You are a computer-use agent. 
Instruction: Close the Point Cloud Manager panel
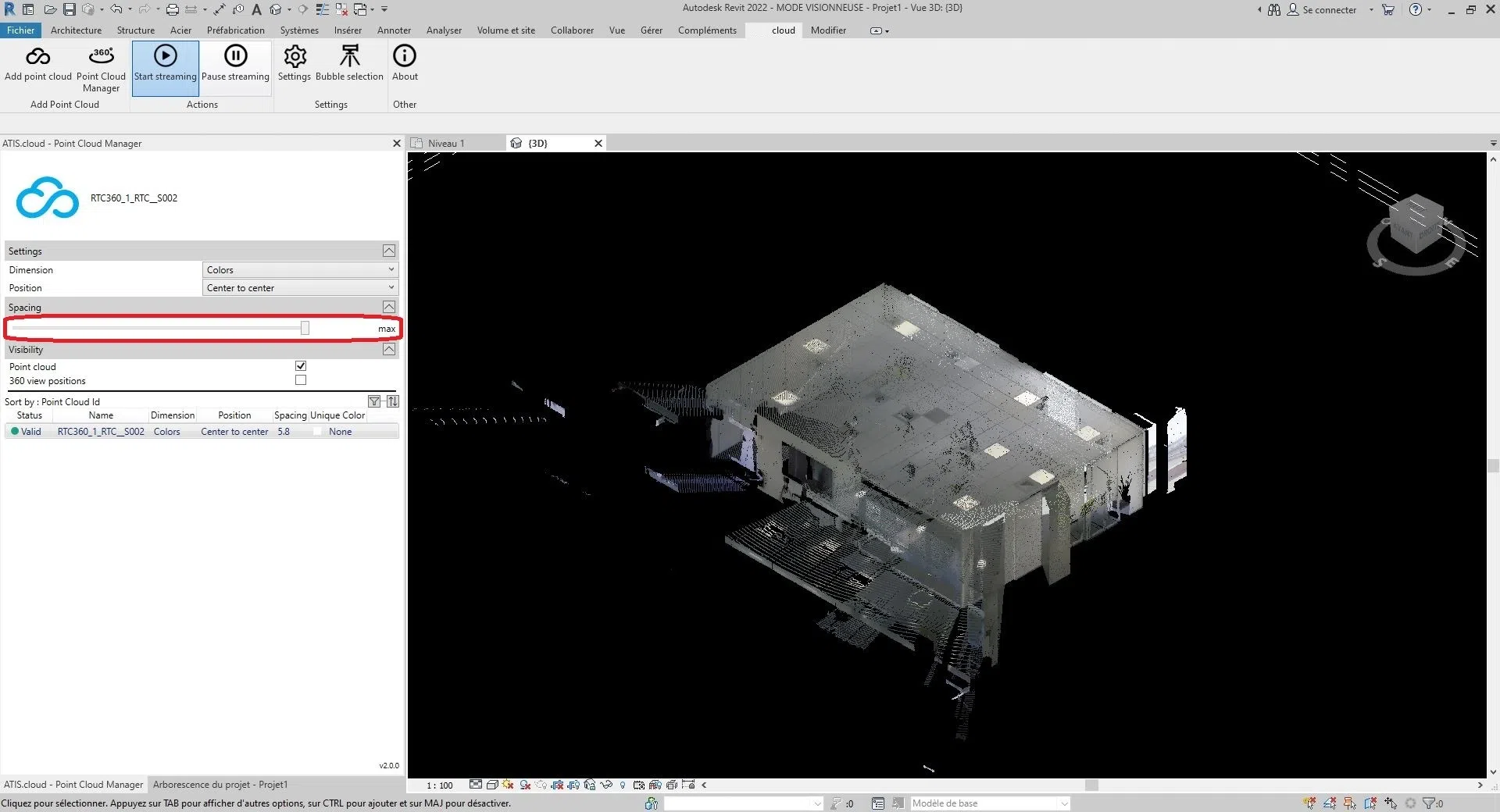pyautogui.click(x=396, y=143)
